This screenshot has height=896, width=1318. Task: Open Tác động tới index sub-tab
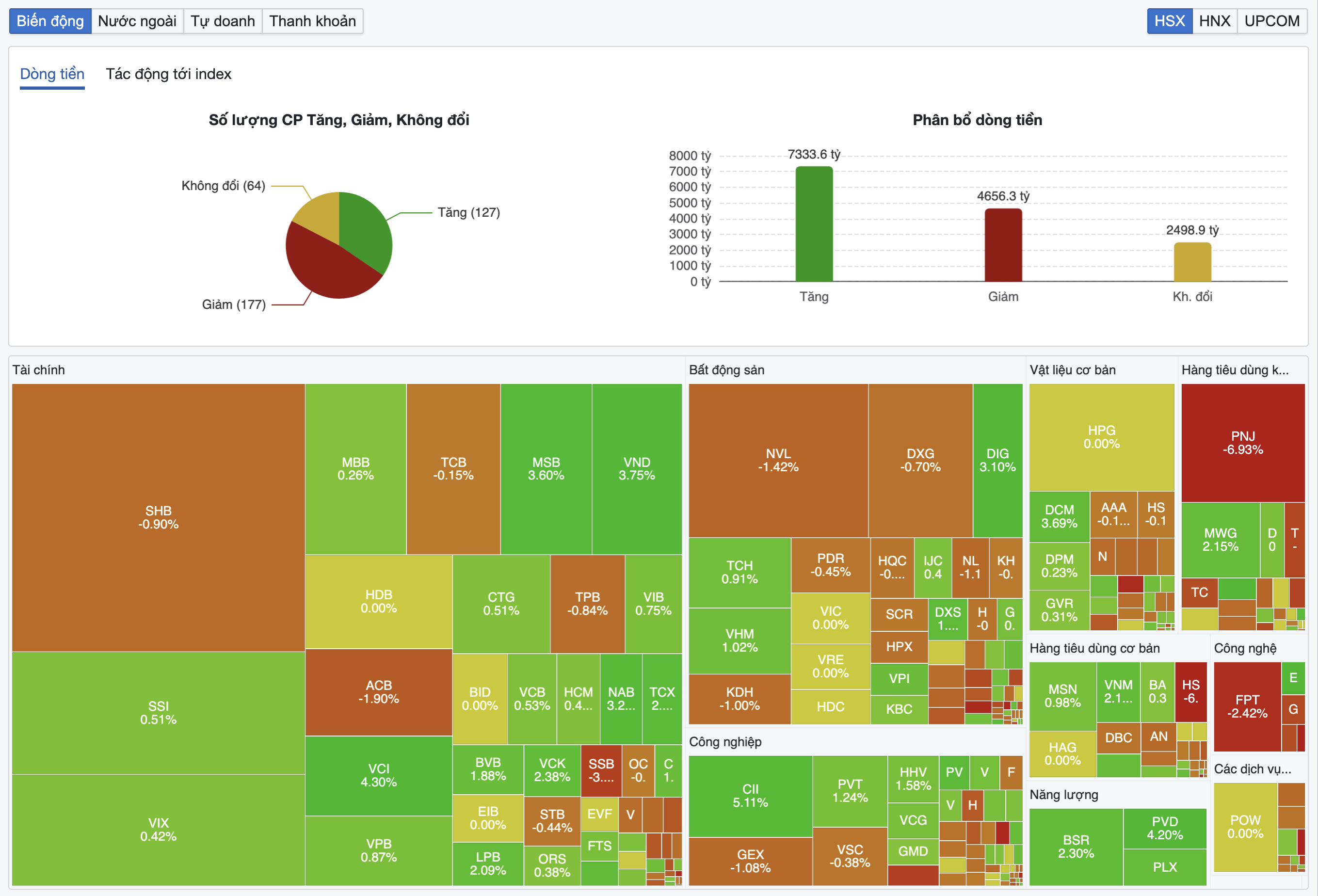(168, 74)
